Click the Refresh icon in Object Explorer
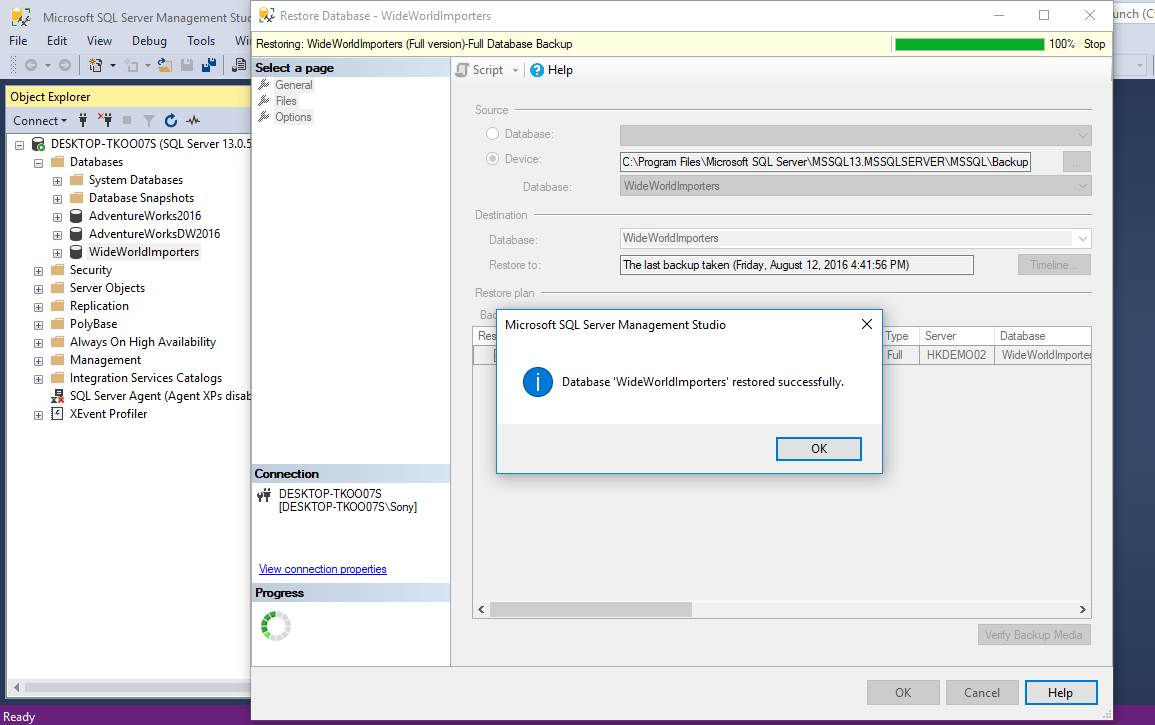 click(x=171, y=120)
